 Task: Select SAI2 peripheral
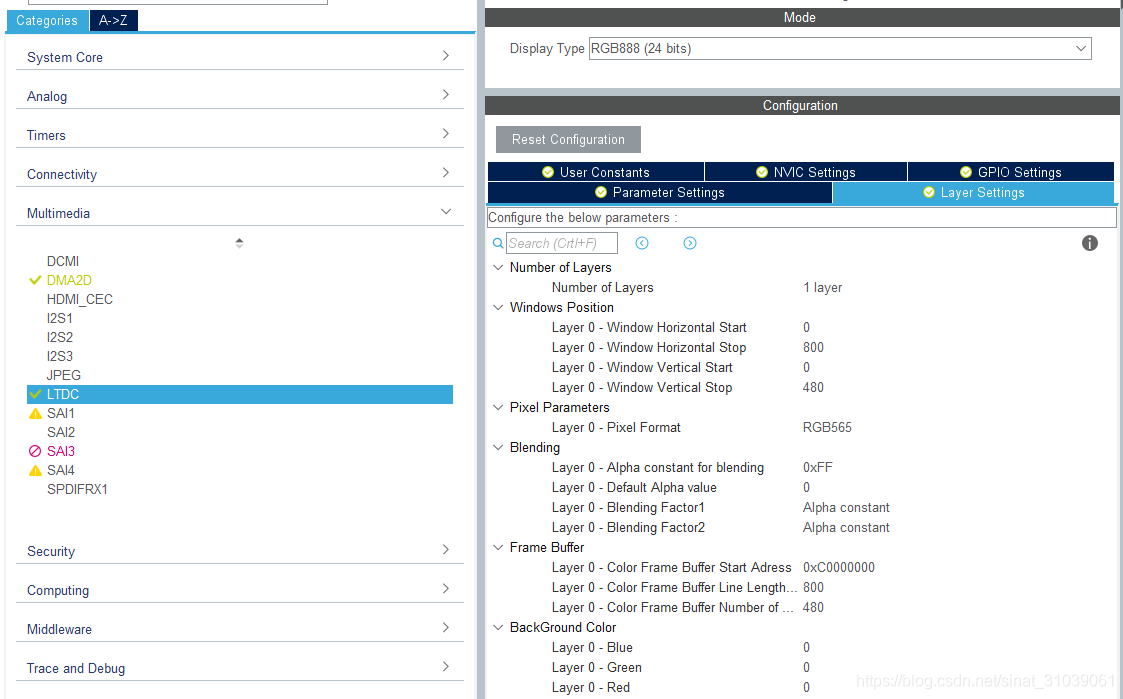[x=61, y=433]
